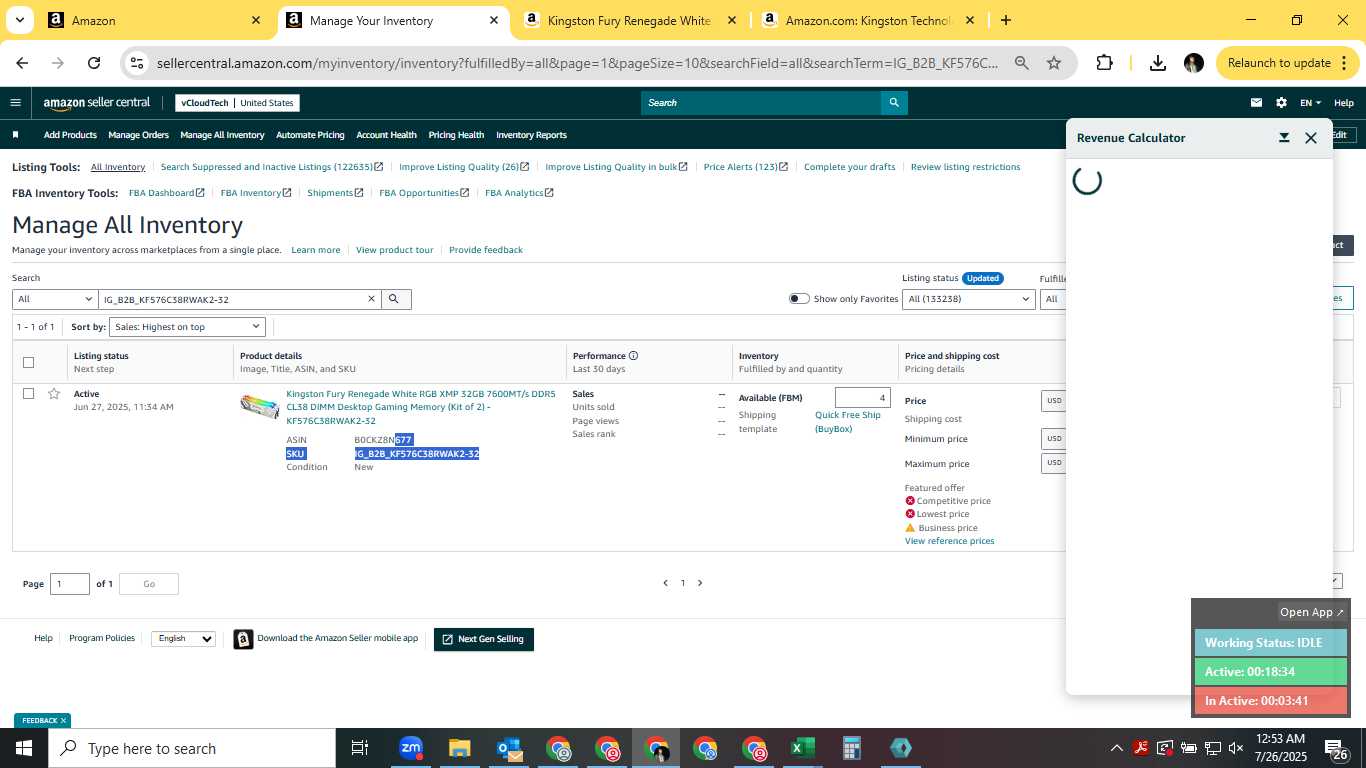This screenshot has height=768, width=1366.
Task: Open a new browser tab
Action: (1005, 20)
